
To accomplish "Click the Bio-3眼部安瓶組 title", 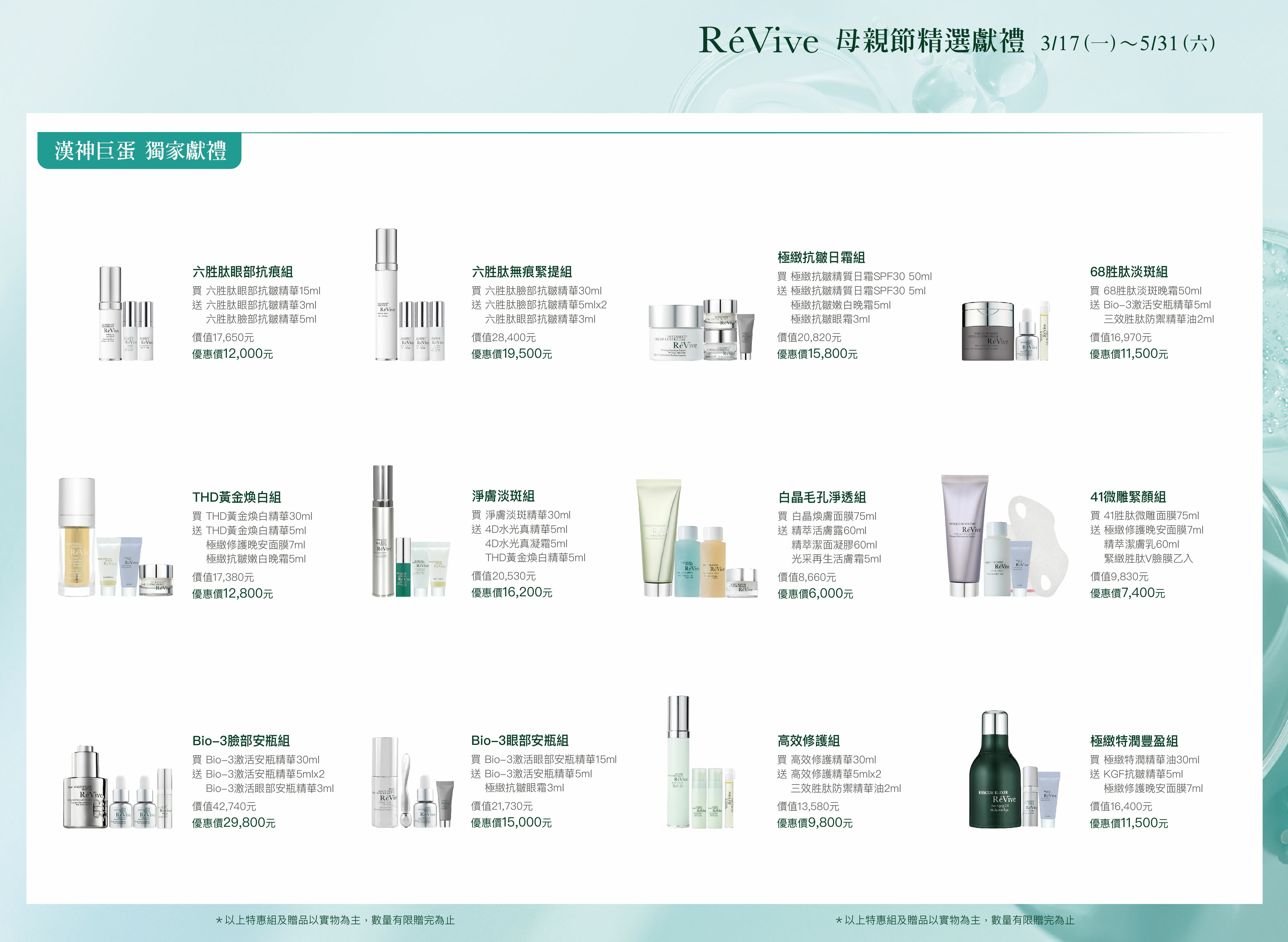I will coord(520,740).
